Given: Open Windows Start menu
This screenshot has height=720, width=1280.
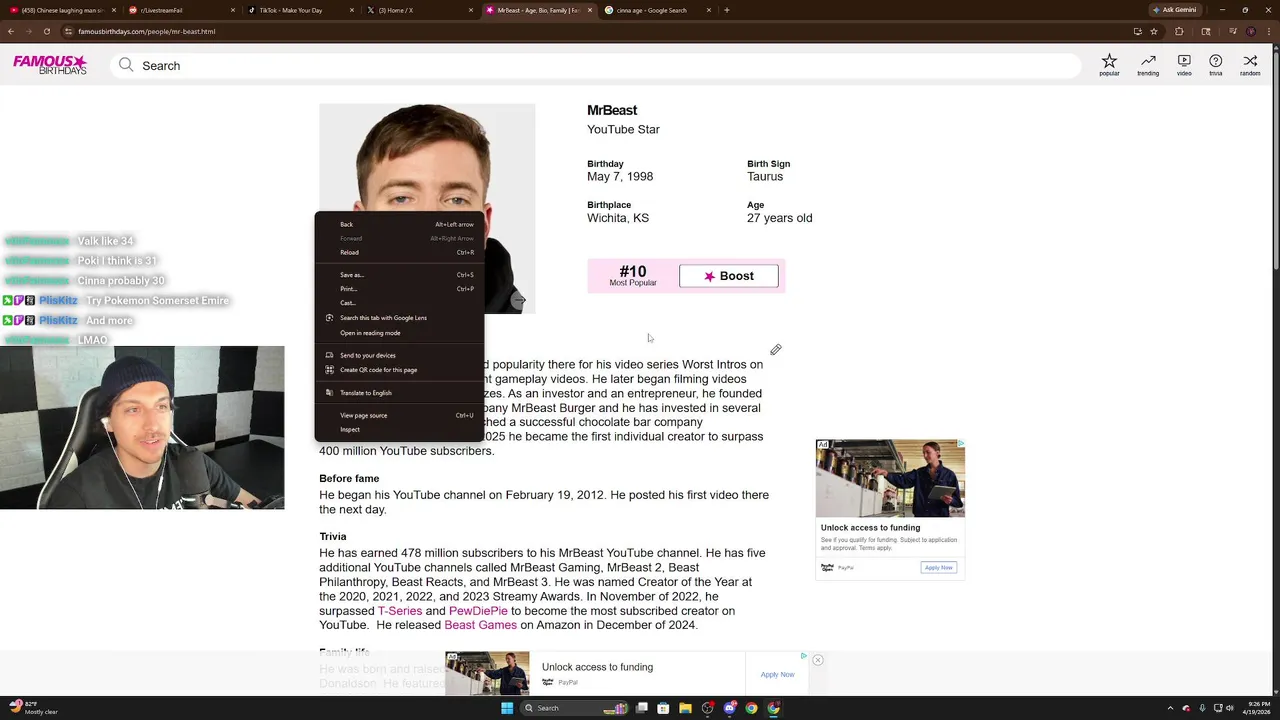Looking at the screenshot, I should point(507,708).
